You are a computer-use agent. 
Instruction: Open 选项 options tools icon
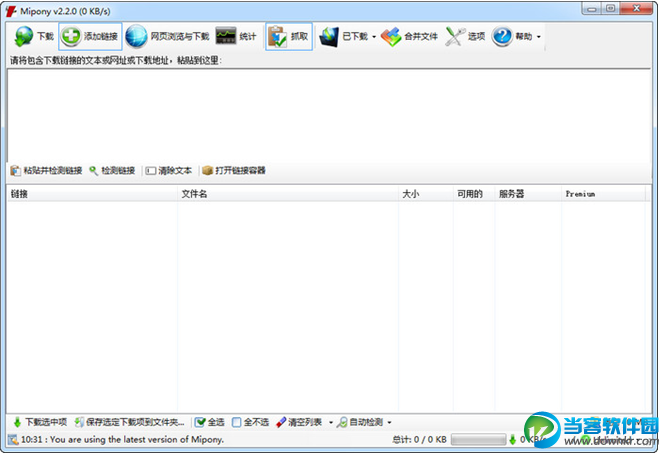pyautogui.click(x=455, y=37)
